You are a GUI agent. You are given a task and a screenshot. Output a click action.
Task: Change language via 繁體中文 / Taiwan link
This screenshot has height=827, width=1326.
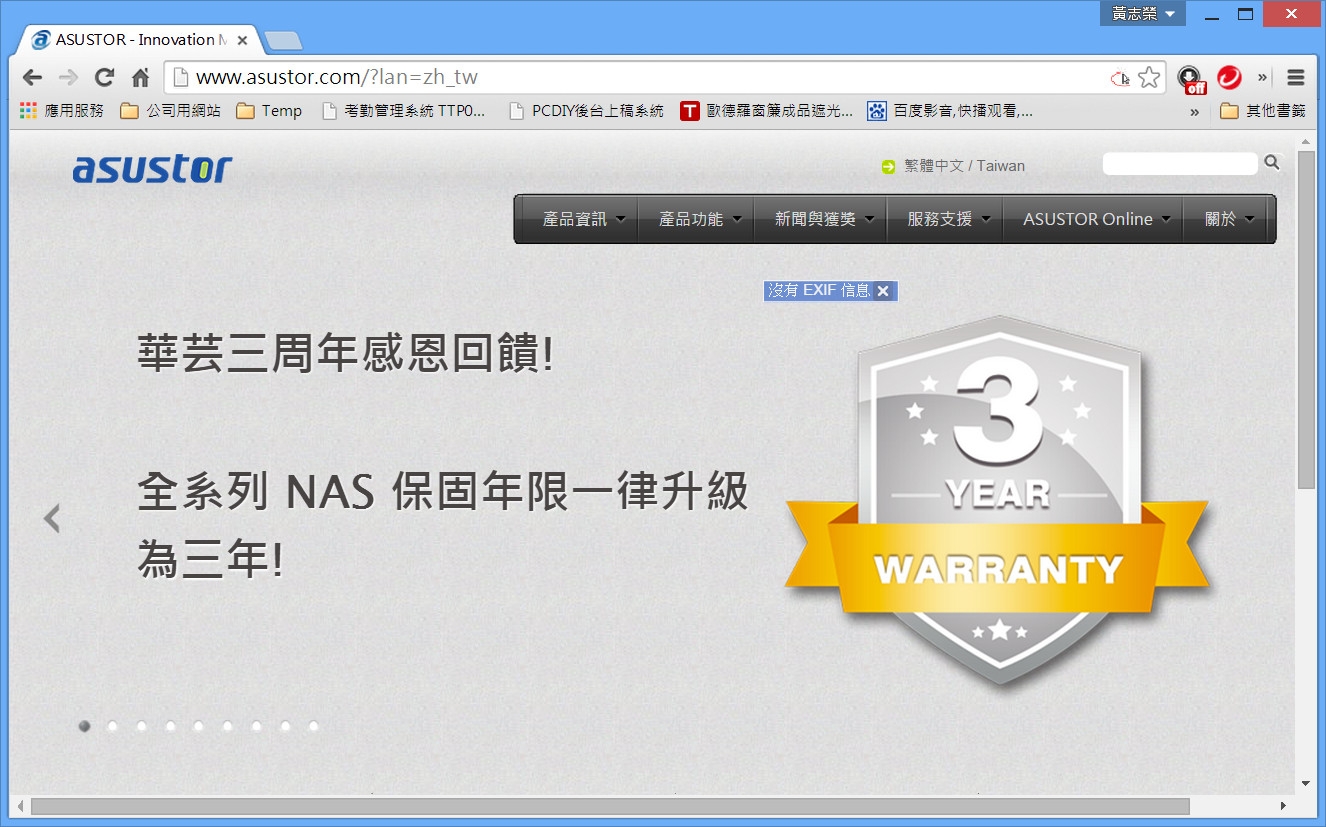coord(964,166)
